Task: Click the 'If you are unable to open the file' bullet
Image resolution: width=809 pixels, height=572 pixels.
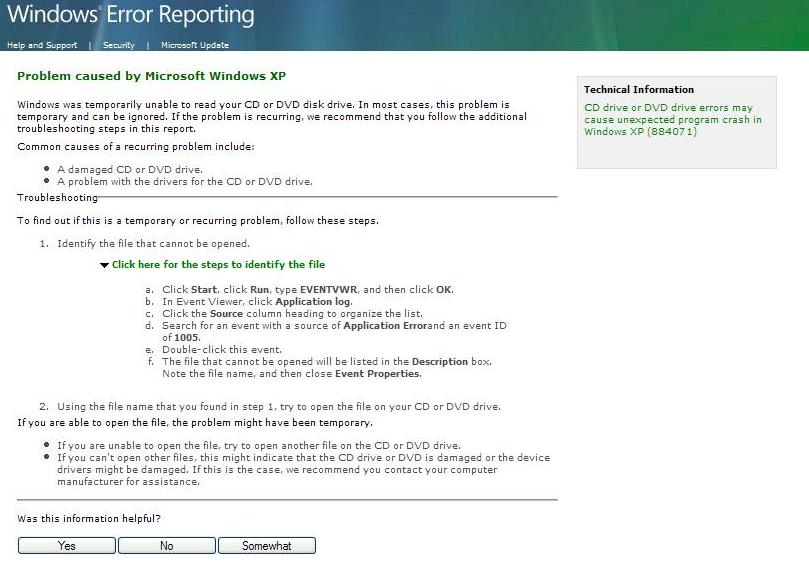Action: click(x=258, y=445)
